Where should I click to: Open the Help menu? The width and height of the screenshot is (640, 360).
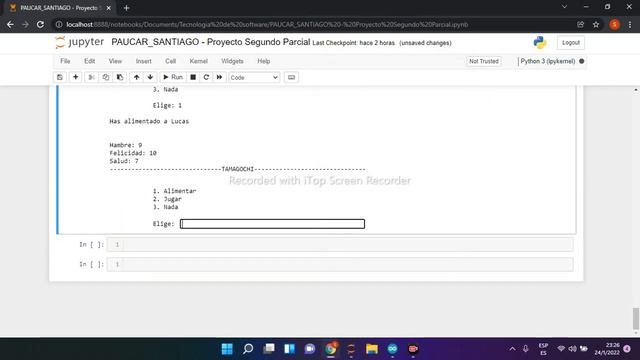coord(264,61)
